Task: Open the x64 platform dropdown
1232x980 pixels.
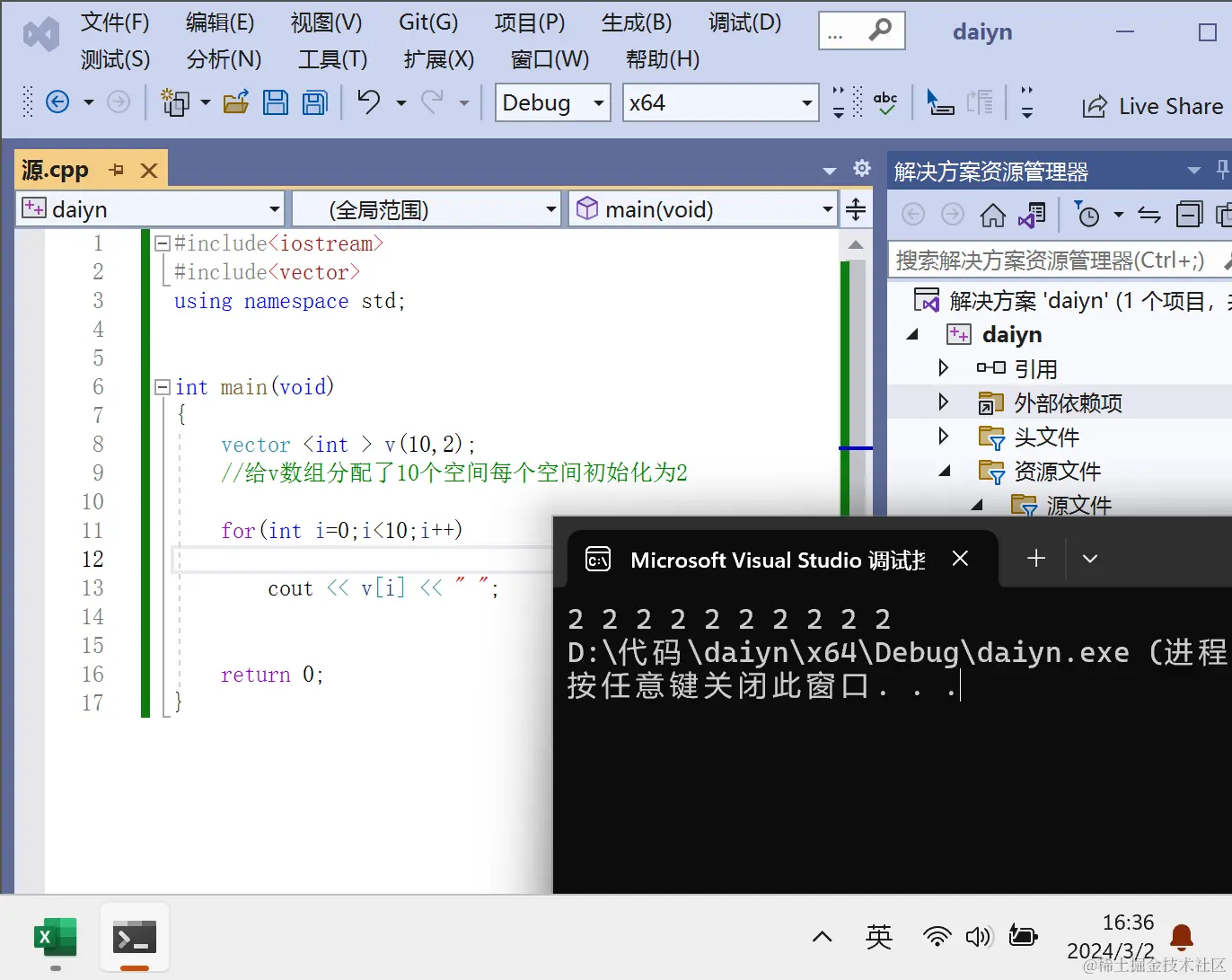Action: pyautogui.click(x=720, y=102)
